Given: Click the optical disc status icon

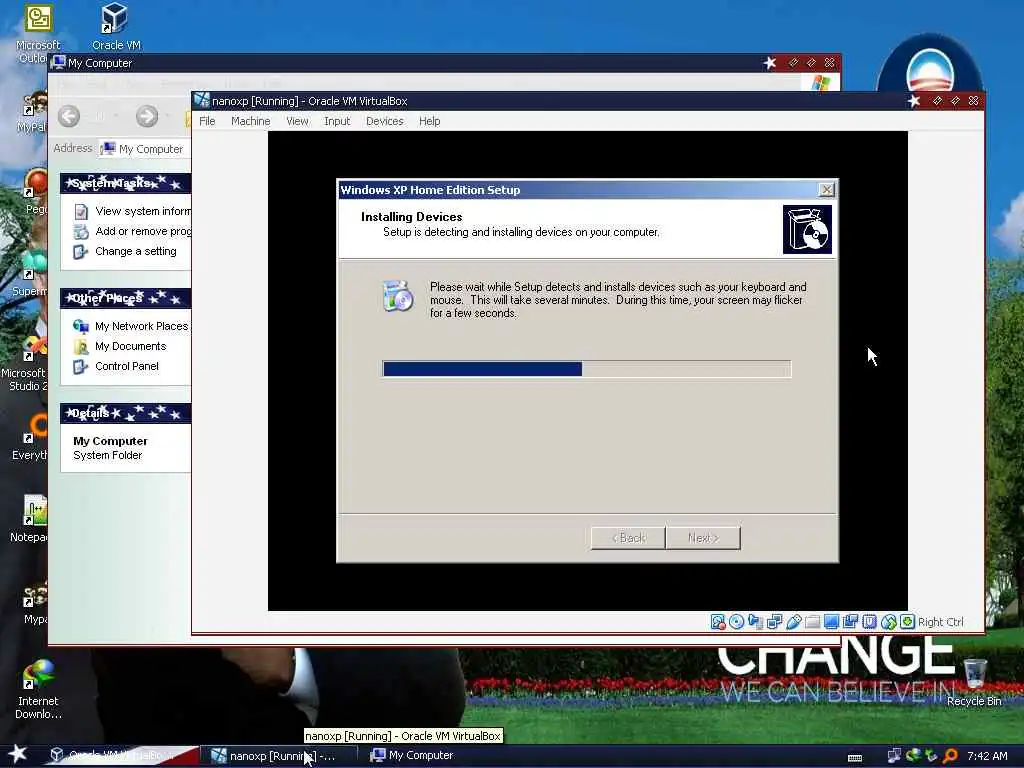Looking at the screenshot, I should point(737,622).
